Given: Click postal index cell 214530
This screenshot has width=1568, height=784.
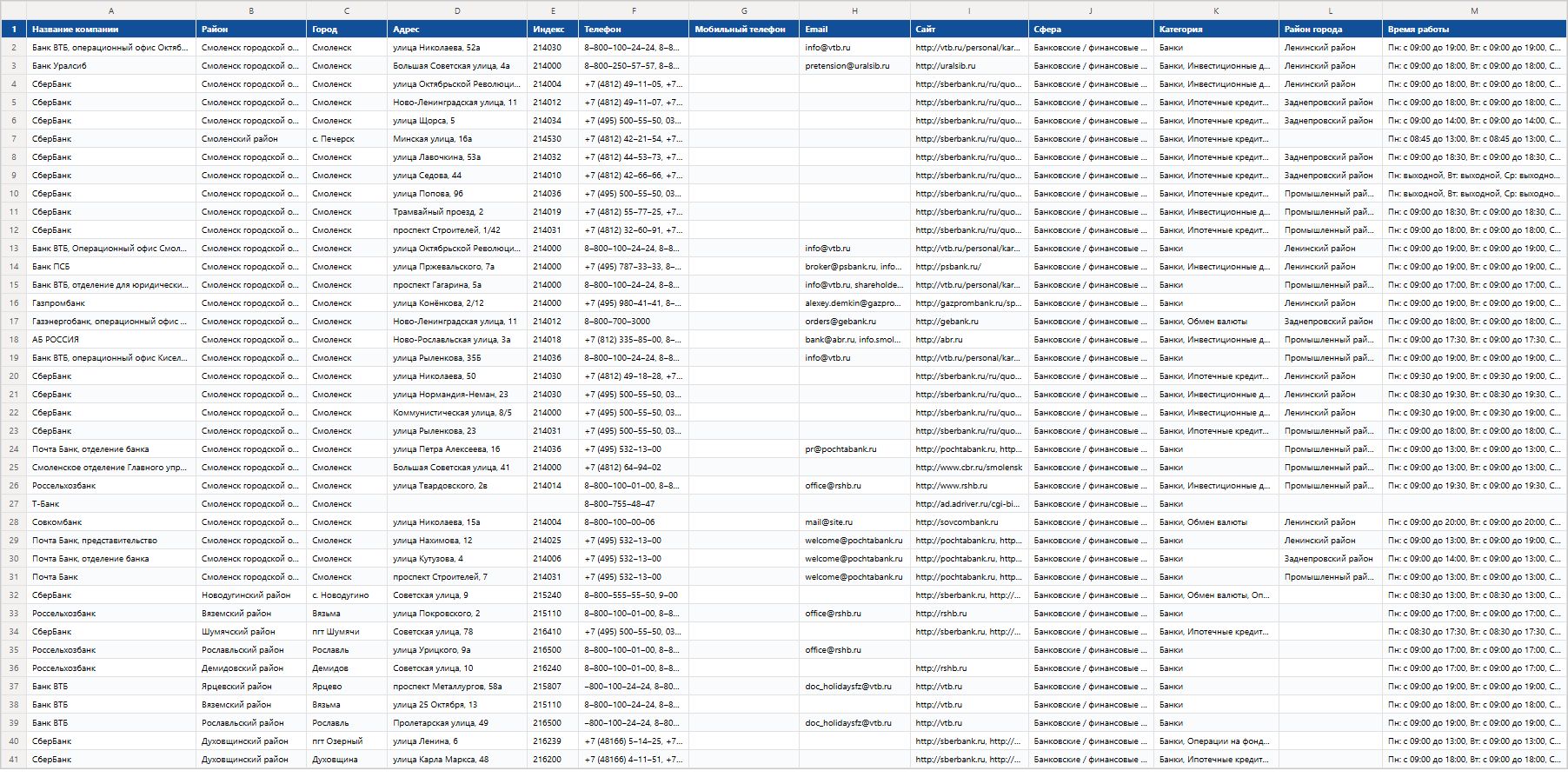Looking at the screenshot, I should 553,139.
